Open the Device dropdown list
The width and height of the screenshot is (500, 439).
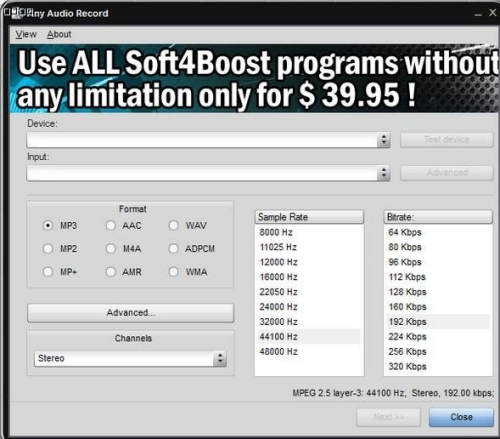tap(208, 140)
